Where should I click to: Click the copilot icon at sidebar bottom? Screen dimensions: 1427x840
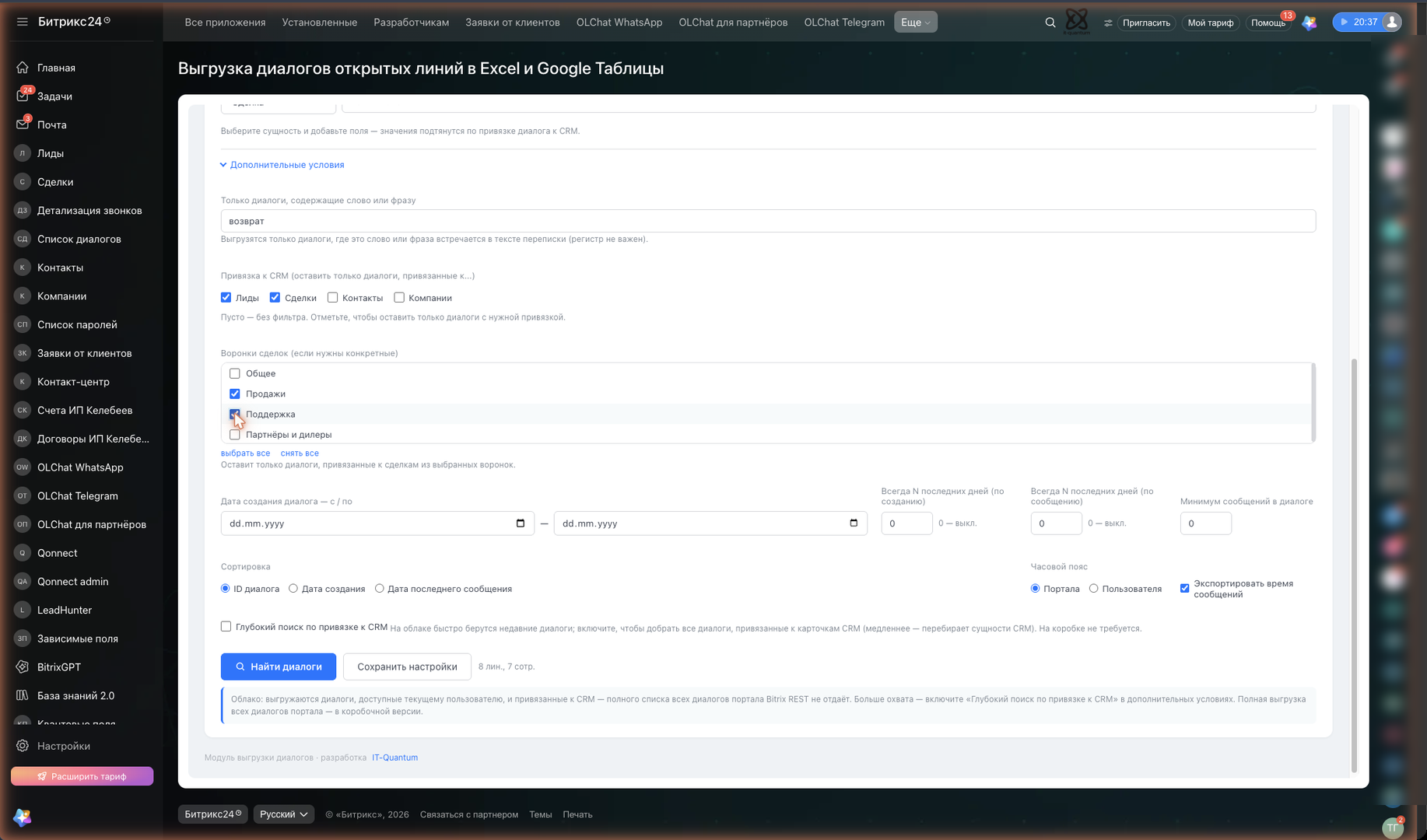tap(22, 817)
